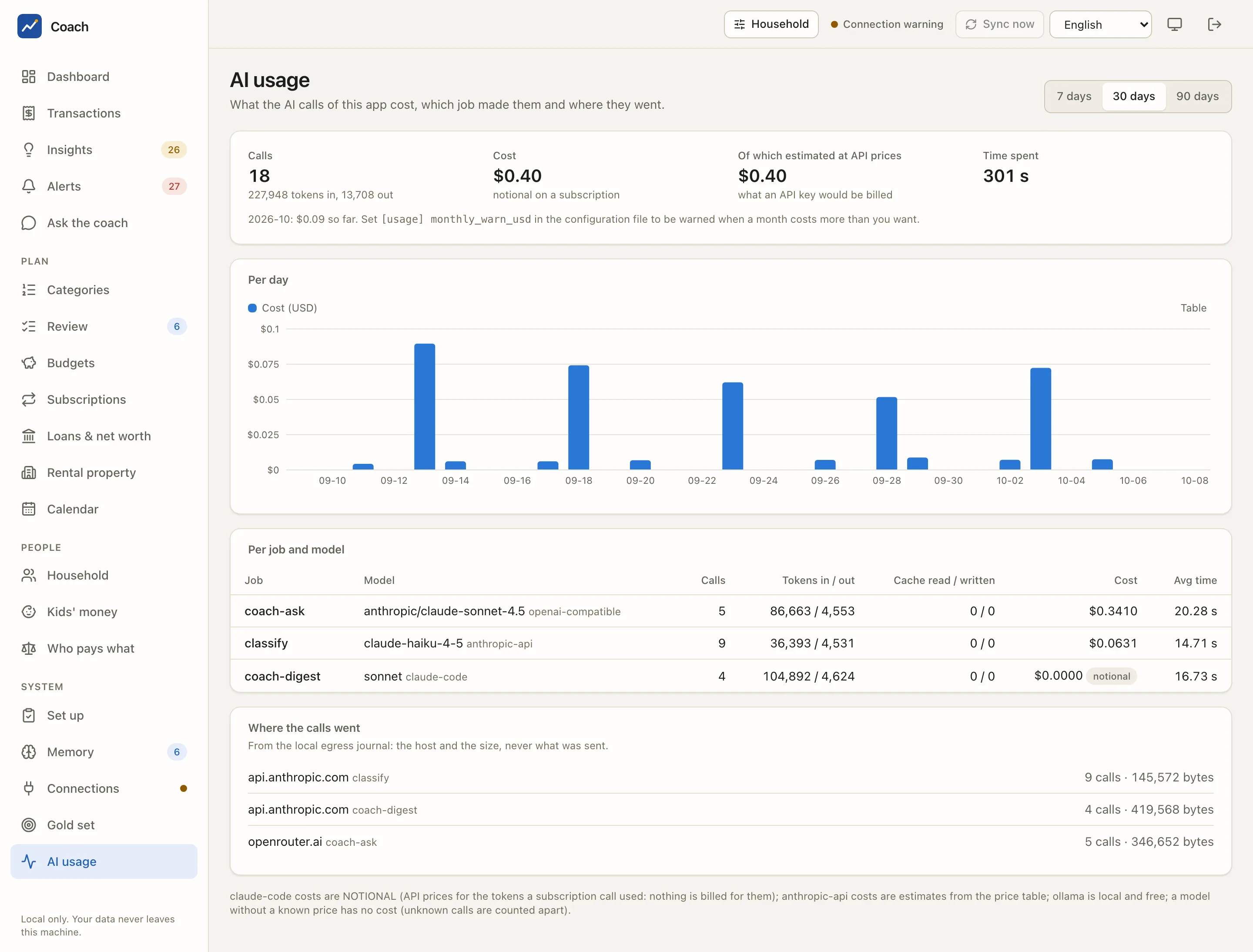1253x952 pixels.
Task: Click the tallest chart bar on 09-13
Action: pyautogui.click(x=425, y=406)
